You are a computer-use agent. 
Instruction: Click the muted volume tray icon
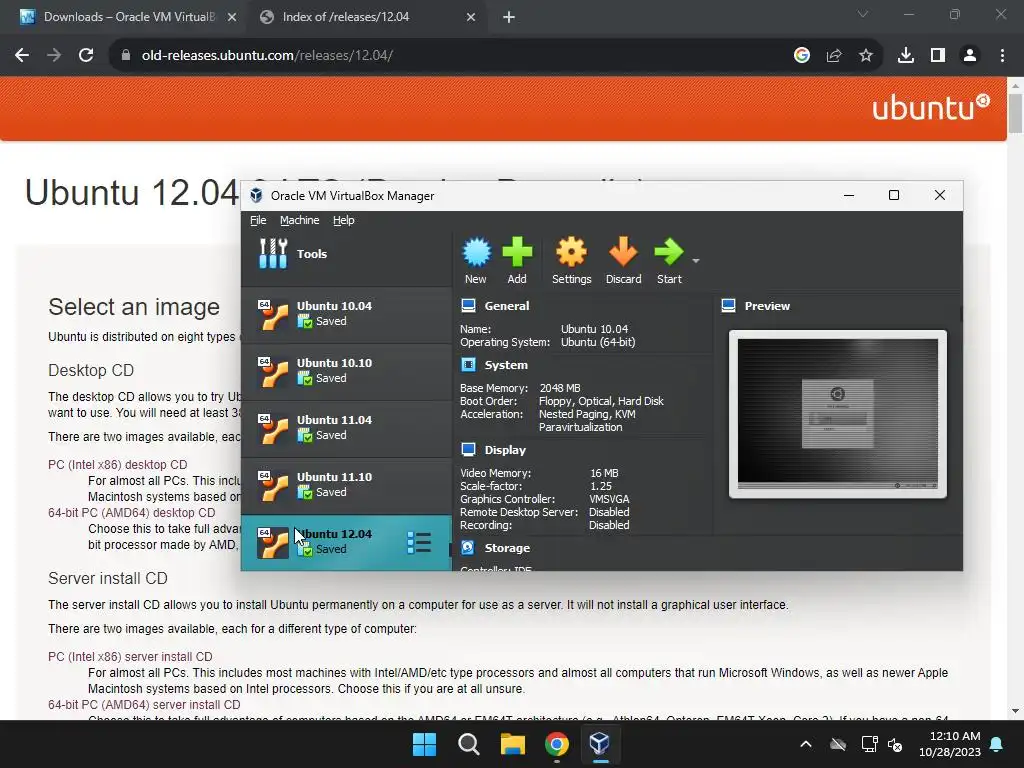[x=895, y=744]
